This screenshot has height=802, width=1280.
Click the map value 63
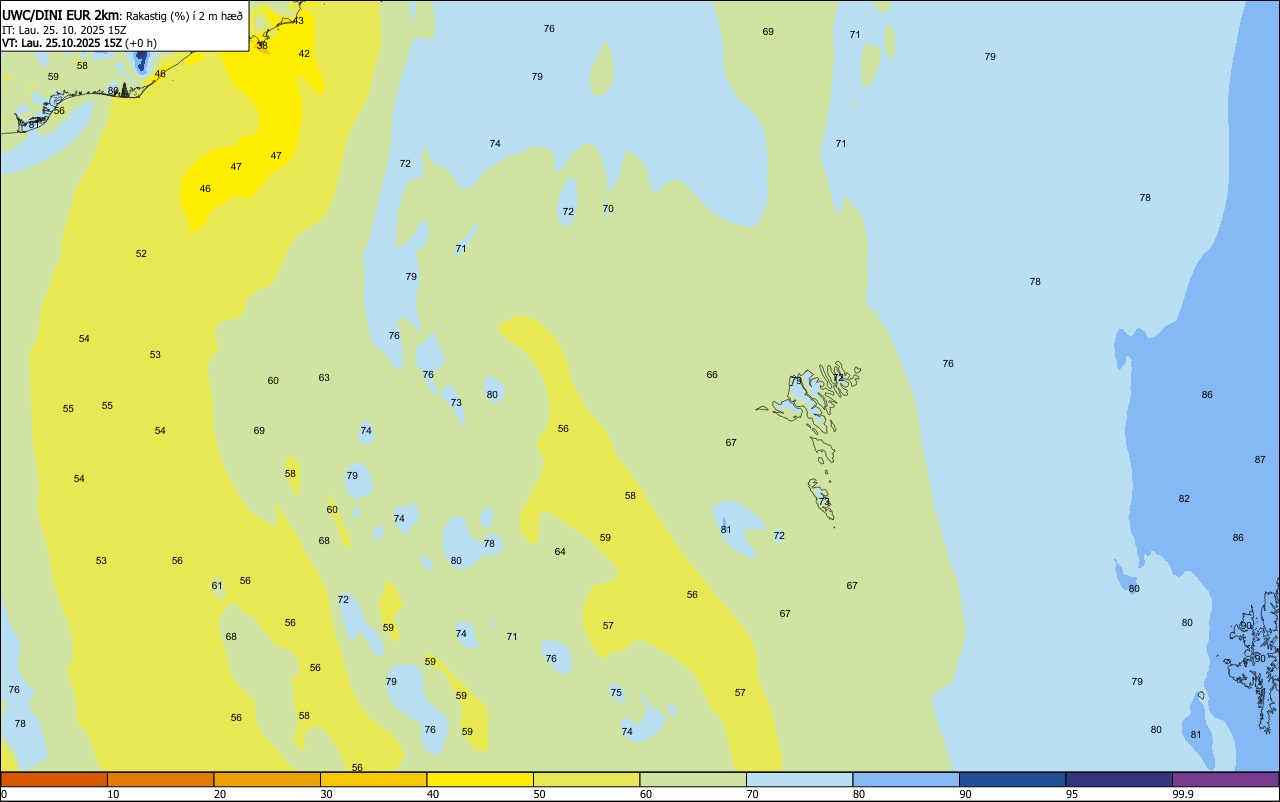pyautogui.click(x=324, y=378)
